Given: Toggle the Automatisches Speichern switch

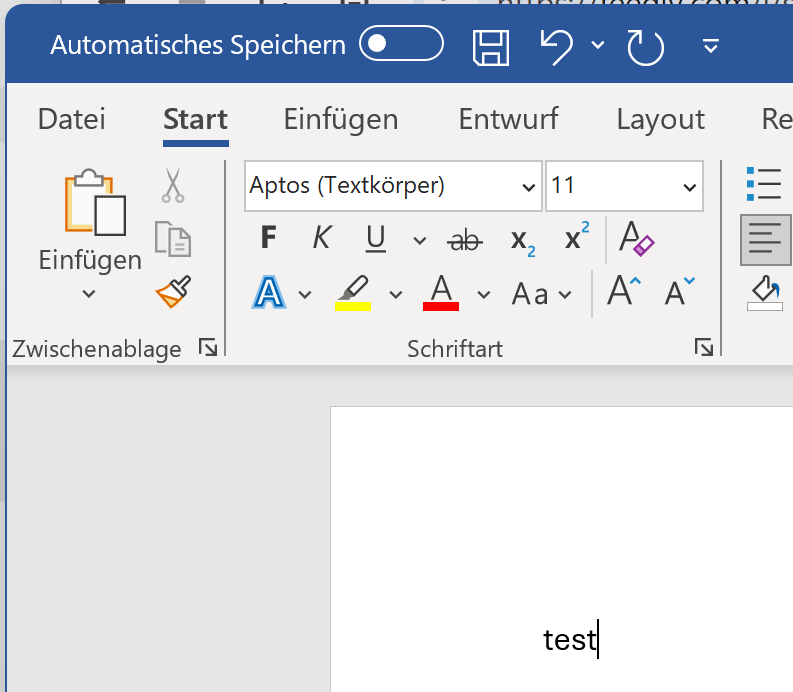Looking at the screenshot, I should (x=401, y=44).
